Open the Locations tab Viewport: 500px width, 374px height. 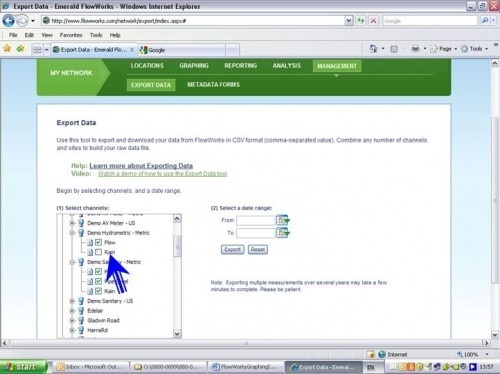click(x=147, y=66)
